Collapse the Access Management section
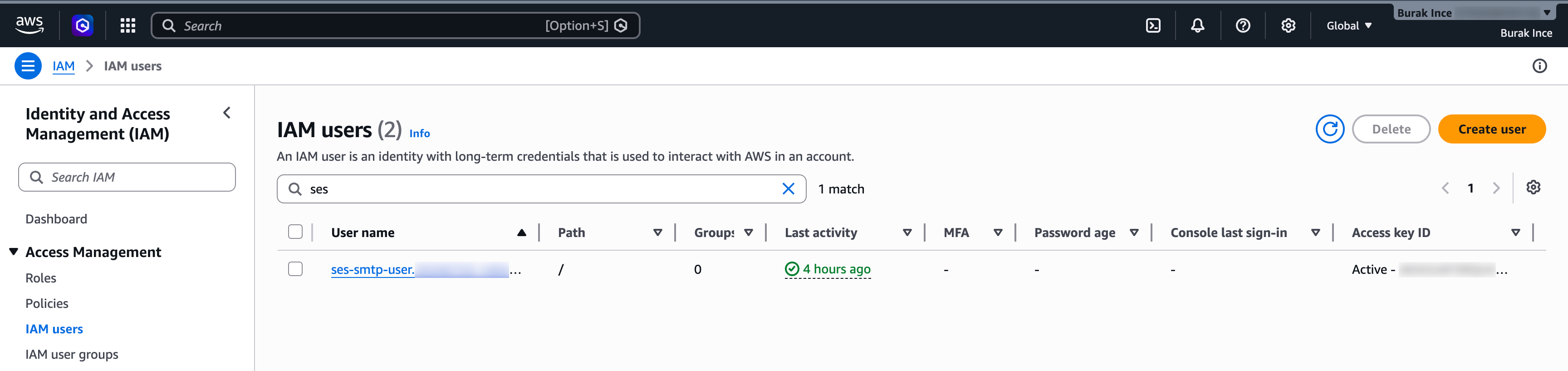This screenshot has width=1568, height=371. coord(14,252)
